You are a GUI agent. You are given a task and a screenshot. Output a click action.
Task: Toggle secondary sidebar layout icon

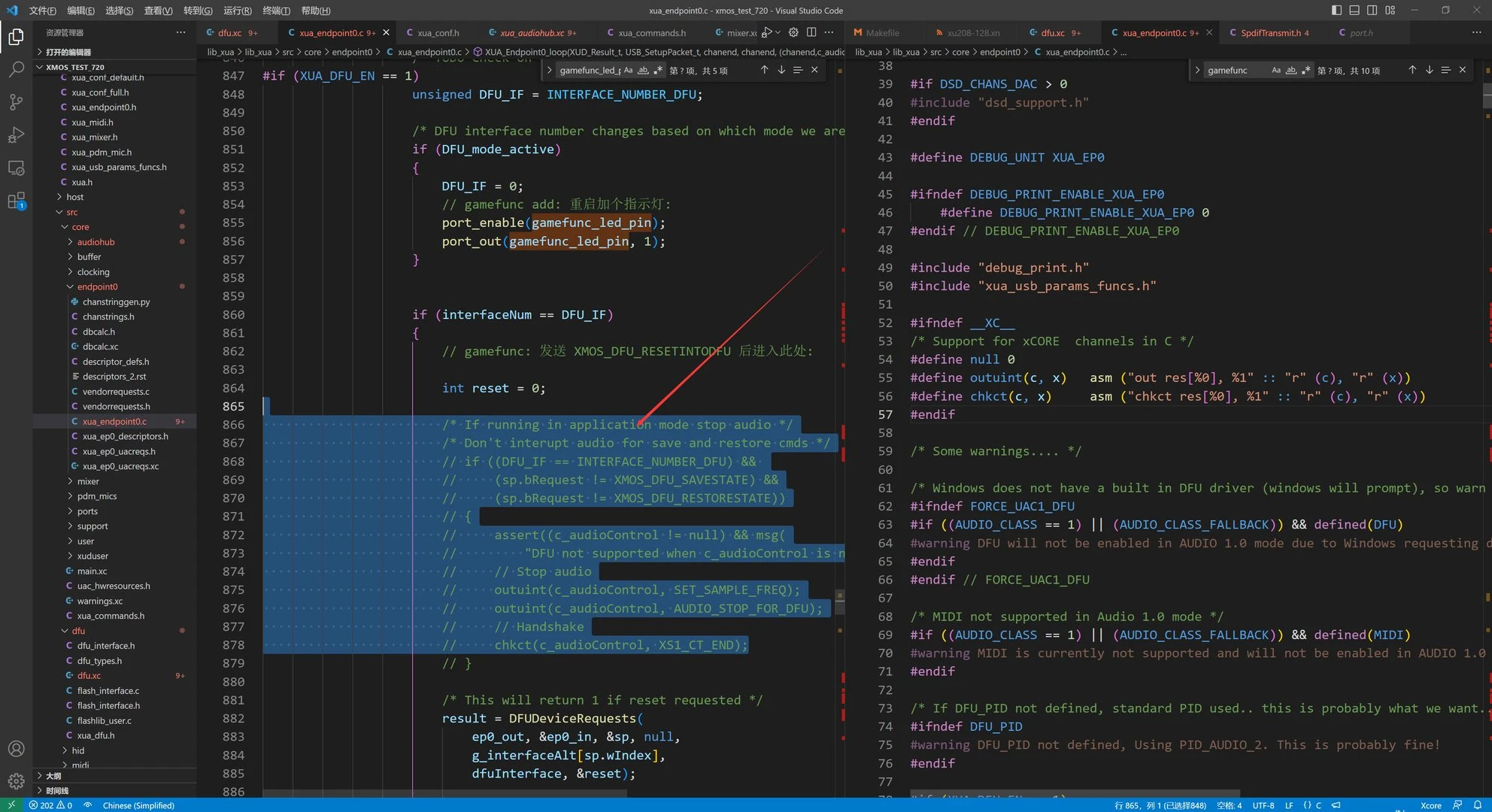click(1372, 11)
